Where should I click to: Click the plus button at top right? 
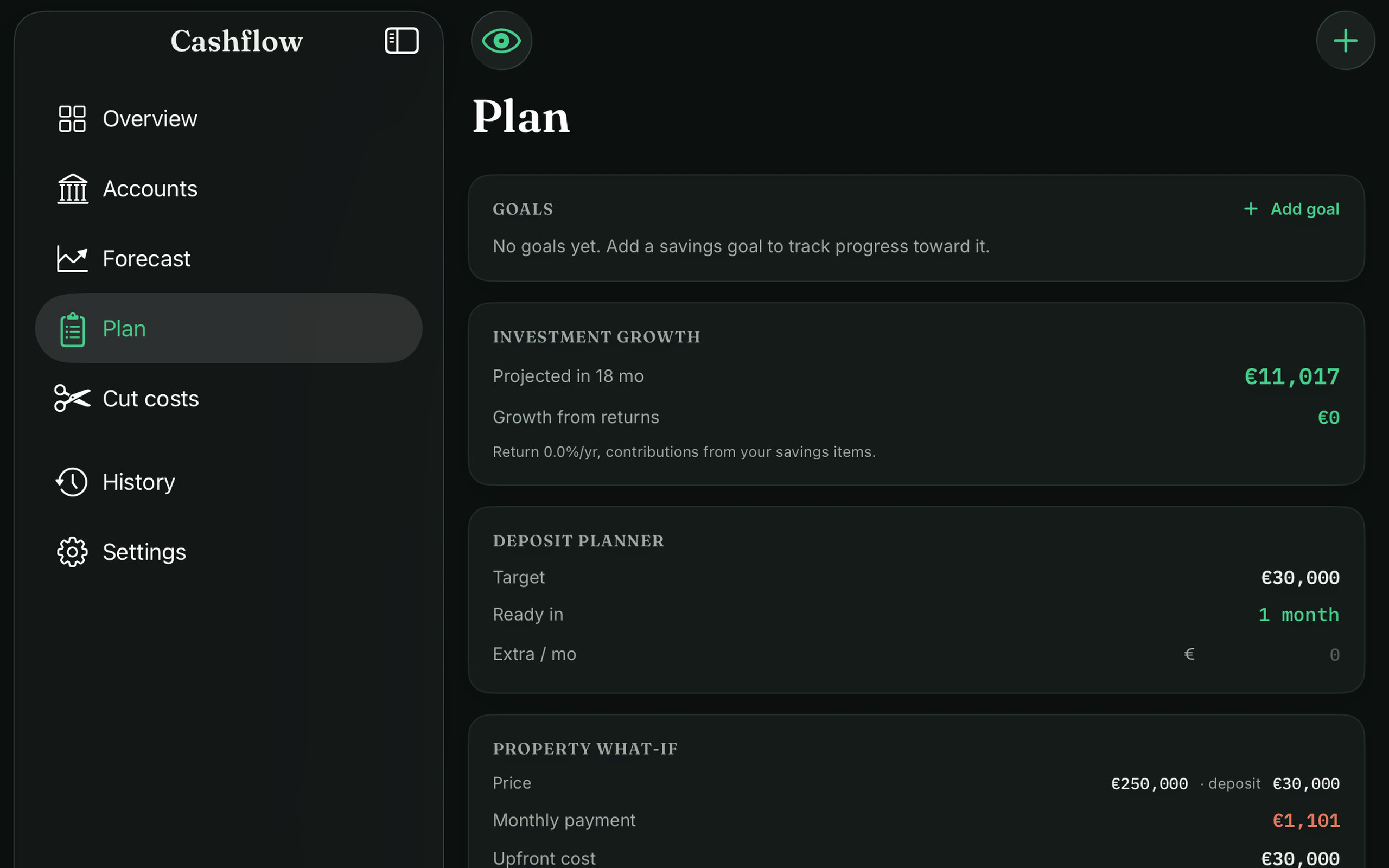tap(1345, 41)
